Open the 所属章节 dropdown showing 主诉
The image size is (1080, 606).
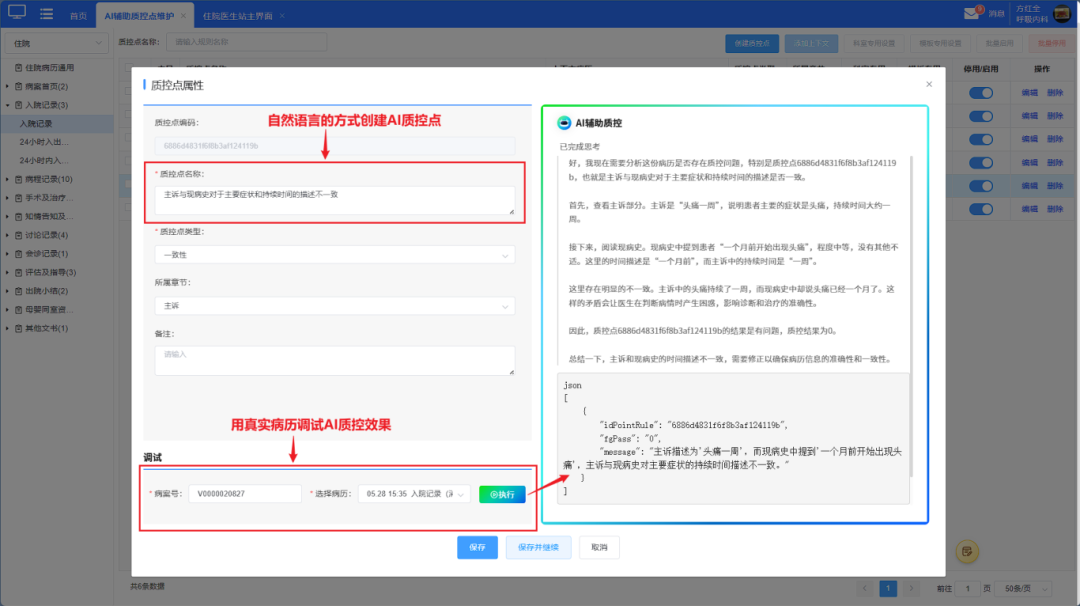335,306
